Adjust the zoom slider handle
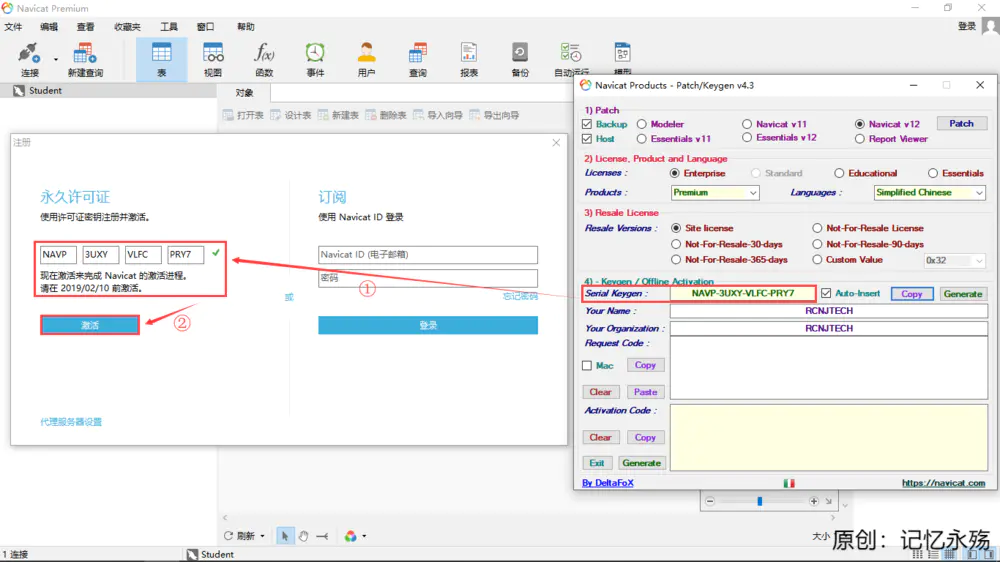1000x562 pixels. [x=760, y=501]
